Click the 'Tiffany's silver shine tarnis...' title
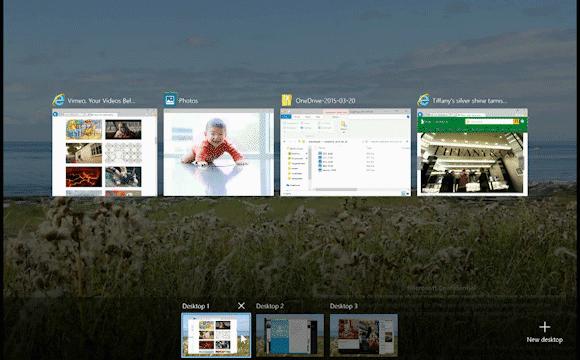 tap(470, 101)
